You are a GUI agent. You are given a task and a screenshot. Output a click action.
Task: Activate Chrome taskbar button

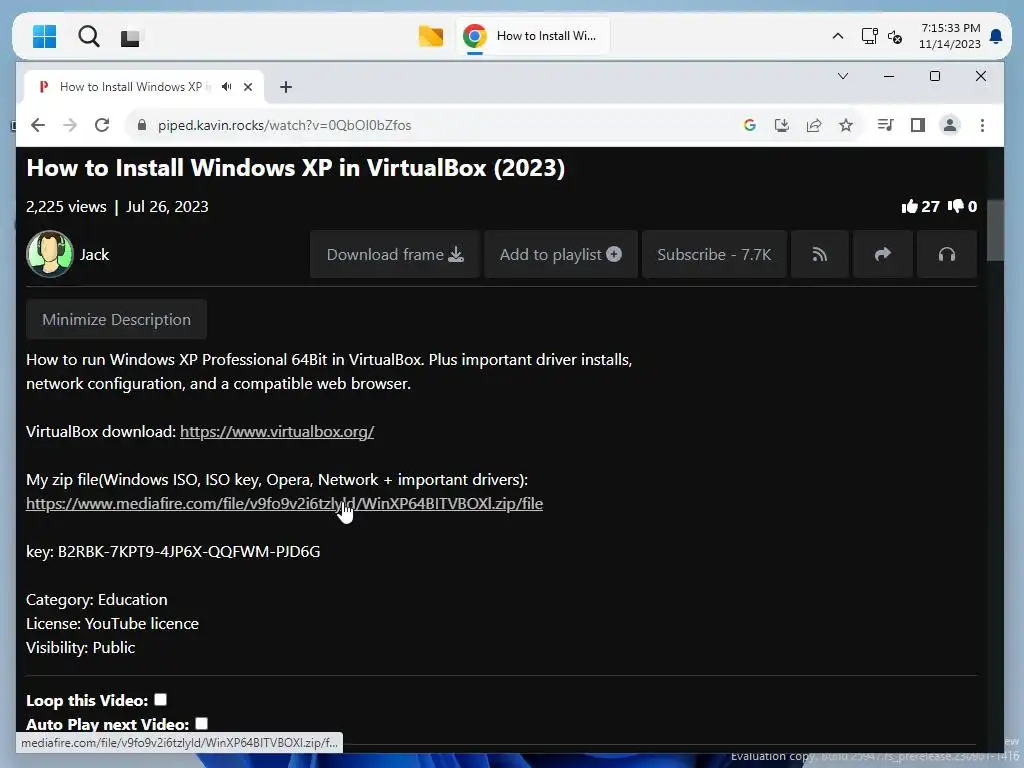pyautogui.click(x=532, y=36)
